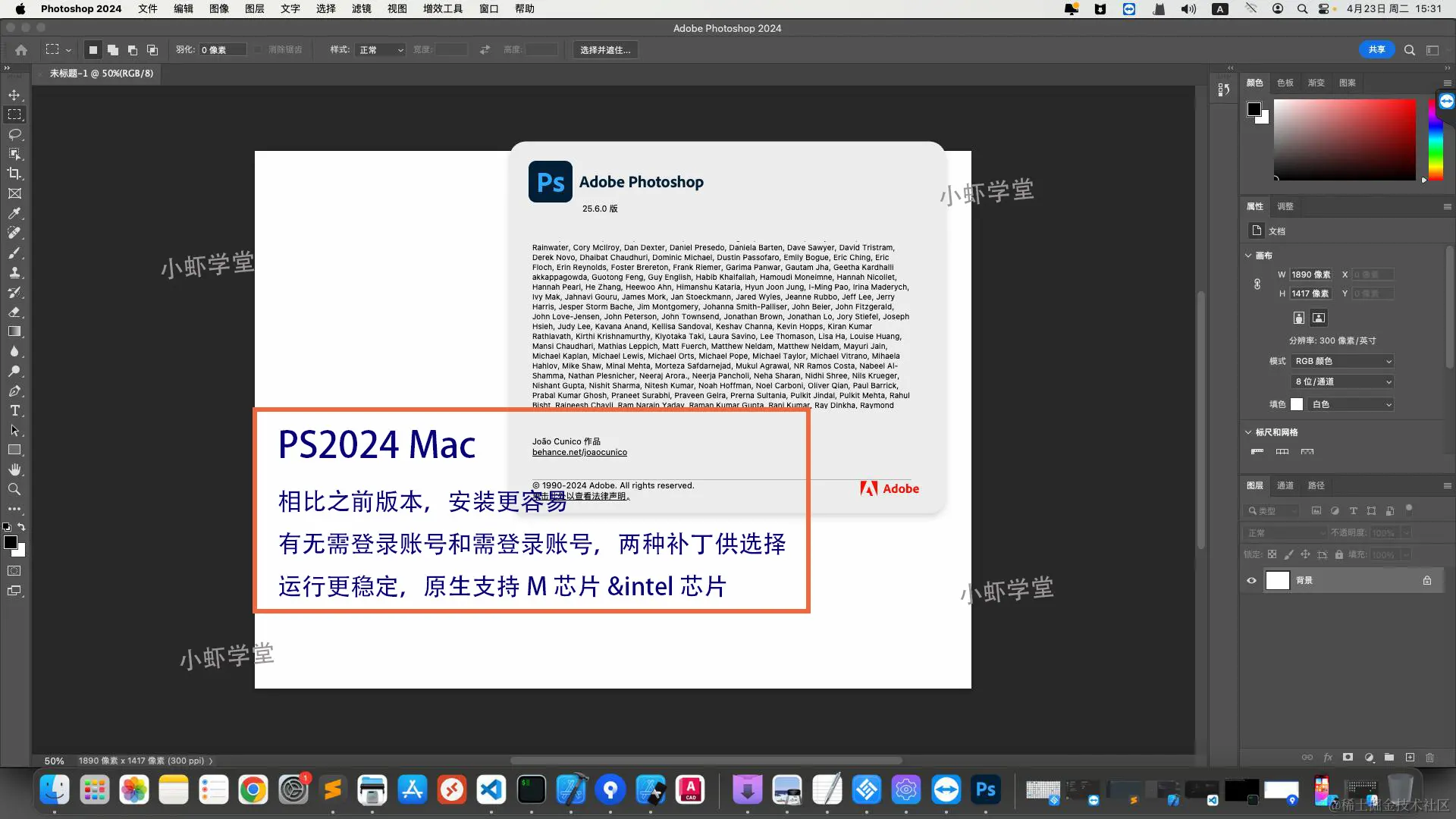Select the Move tool
The height and width of the screenshot is (819, 1456).
pos(14,96)
